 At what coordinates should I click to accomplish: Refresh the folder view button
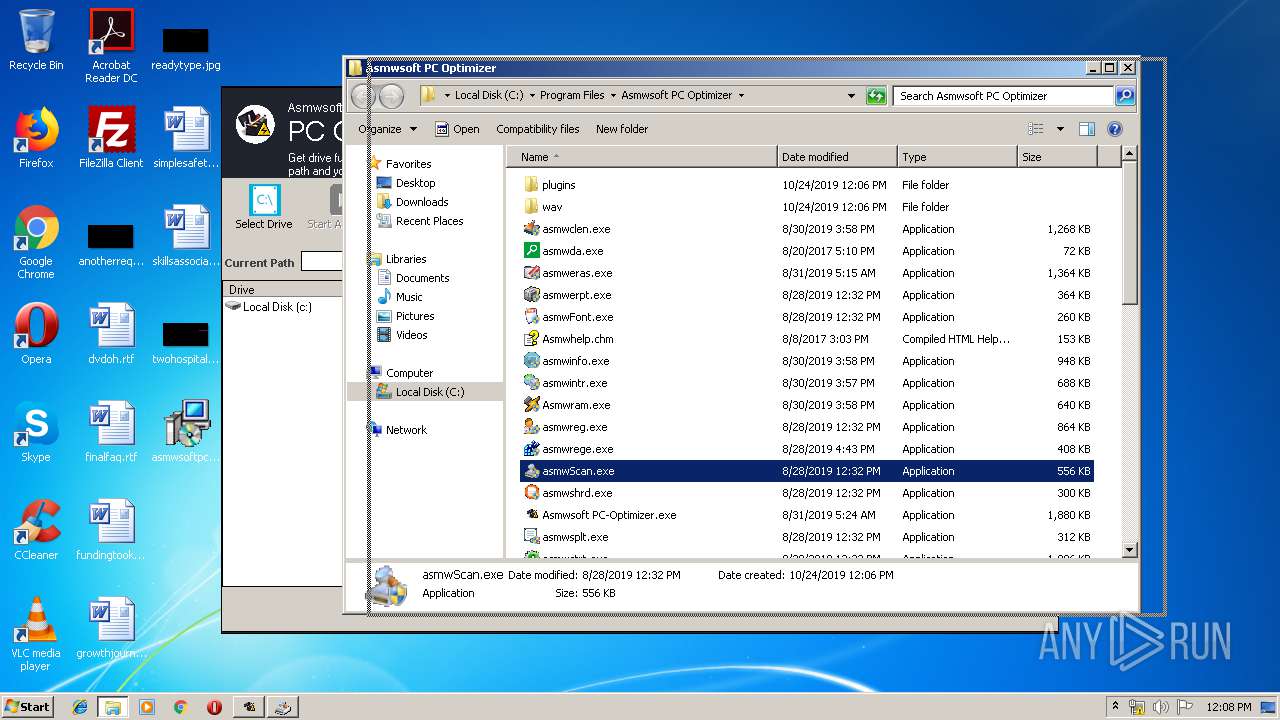[876, 96]
